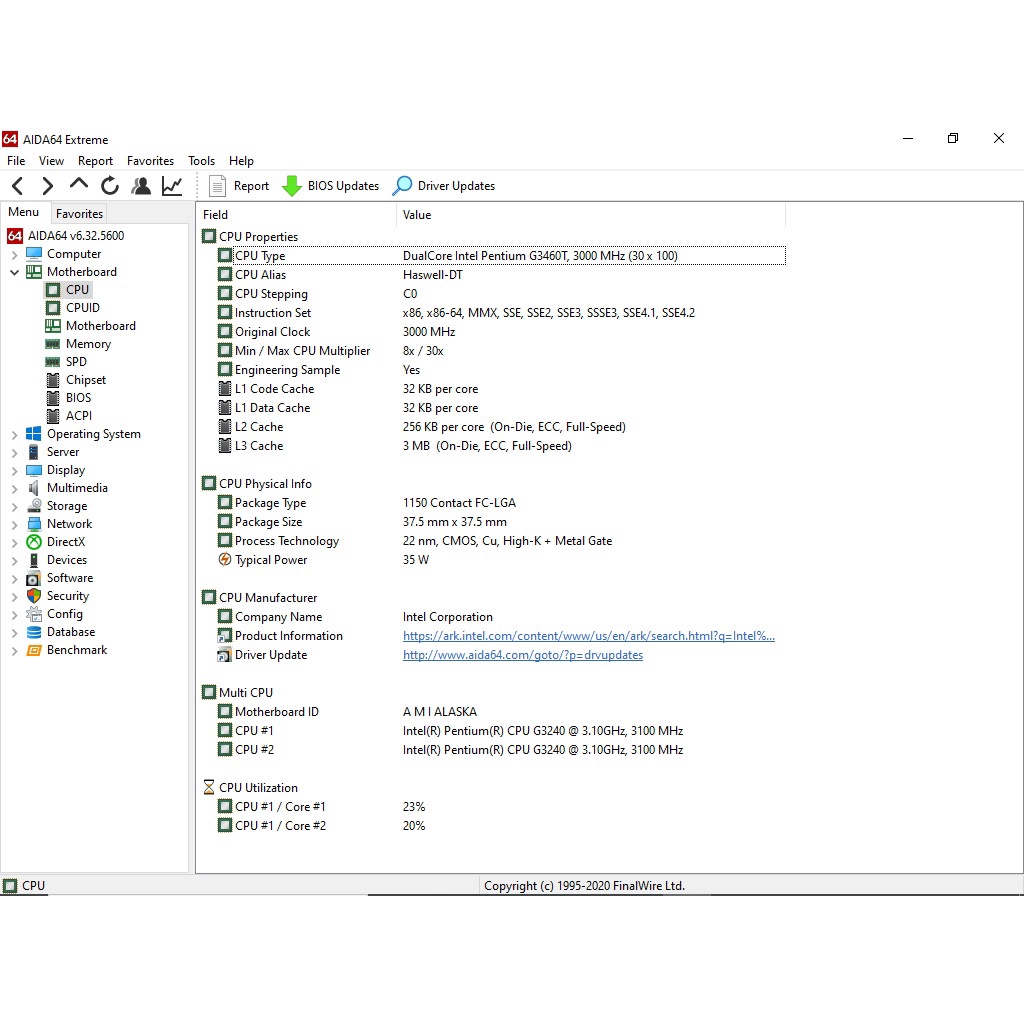The height and width of the screenshot is (1024, 1024).
Task: Select CPU in the Motherboard tree
Action: point(77,289)
